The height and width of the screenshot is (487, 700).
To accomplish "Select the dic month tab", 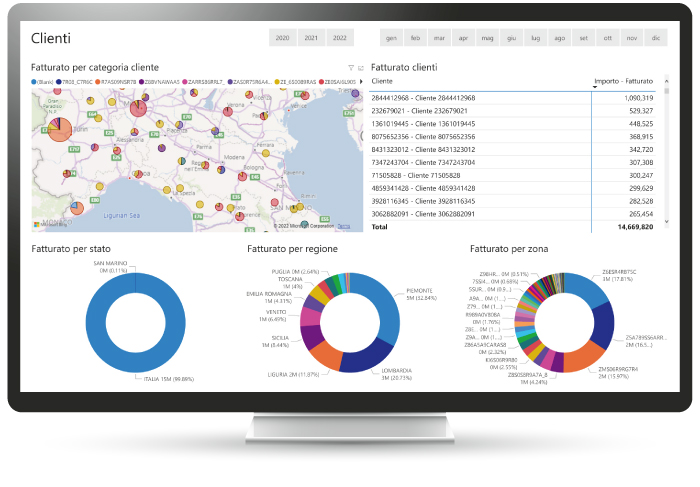I will coord(656,38).
